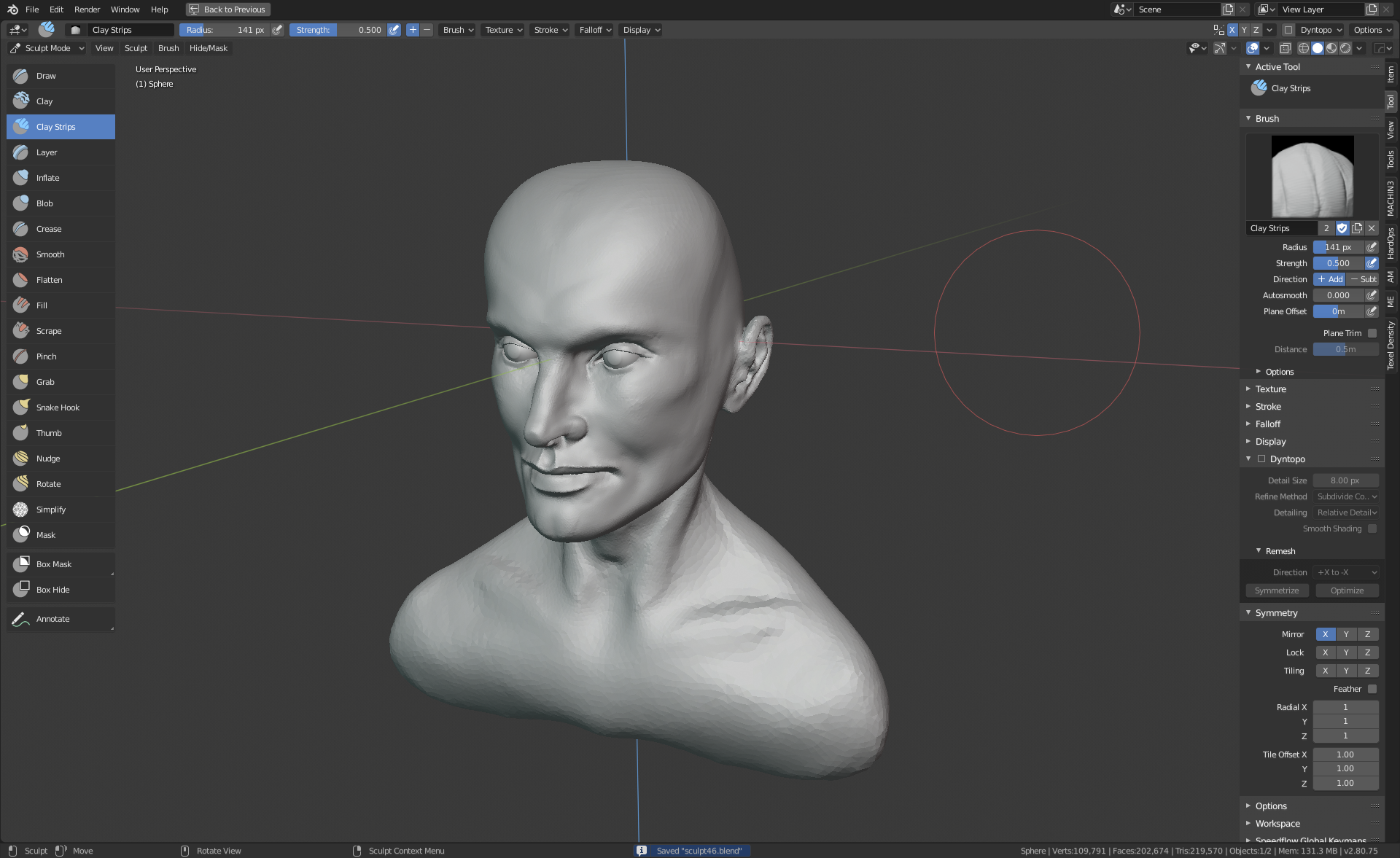1400x858 pixels.
Task: Select the Grab brush tool
Action: 45,382
